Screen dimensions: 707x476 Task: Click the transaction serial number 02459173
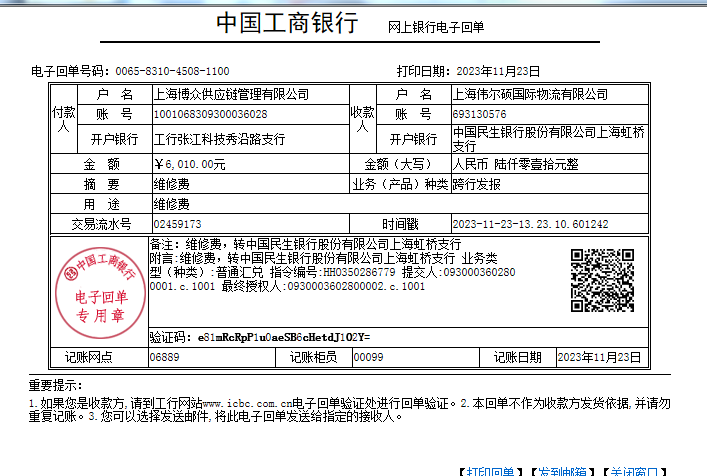point(177,224)
